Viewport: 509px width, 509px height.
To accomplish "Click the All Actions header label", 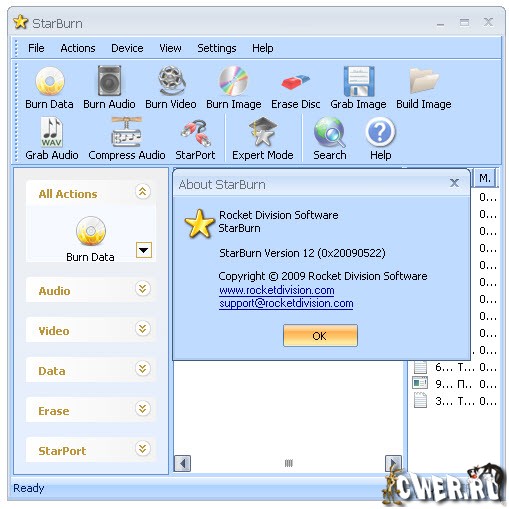I will 68,194.
